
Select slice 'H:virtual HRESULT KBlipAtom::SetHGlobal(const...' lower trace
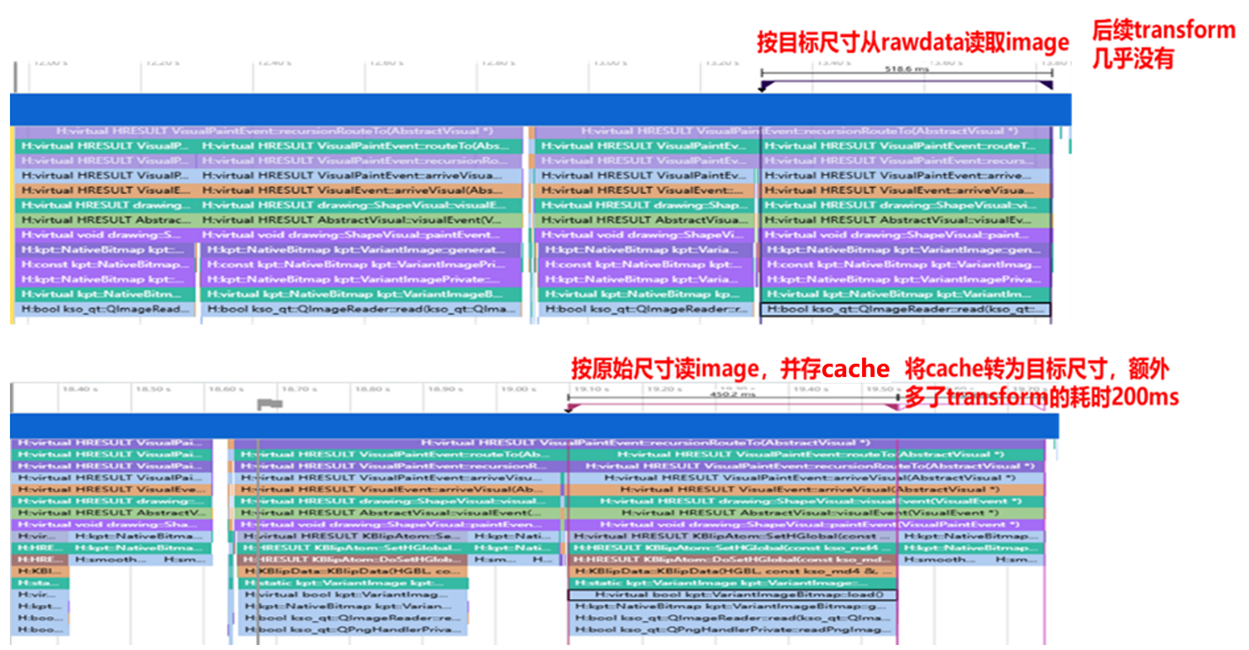point(733,536)
